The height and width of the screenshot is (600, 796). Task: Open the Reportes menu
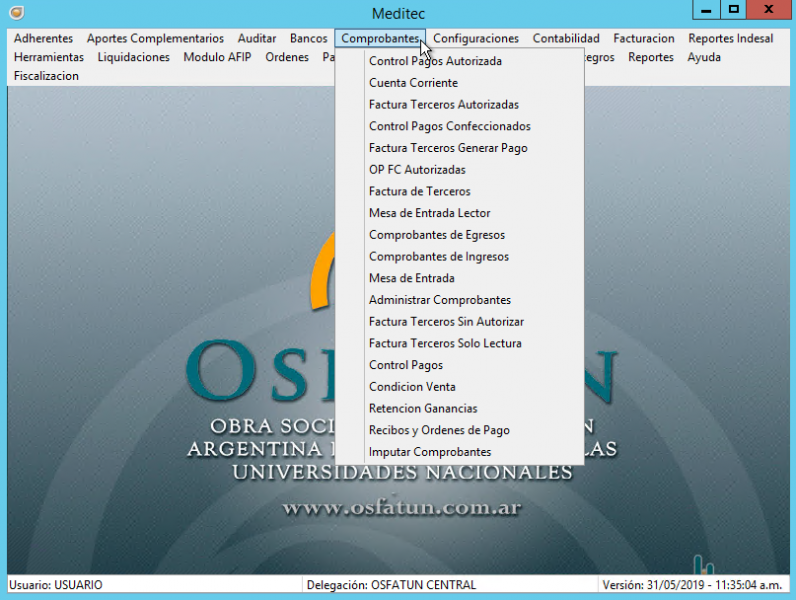[651, 57]
